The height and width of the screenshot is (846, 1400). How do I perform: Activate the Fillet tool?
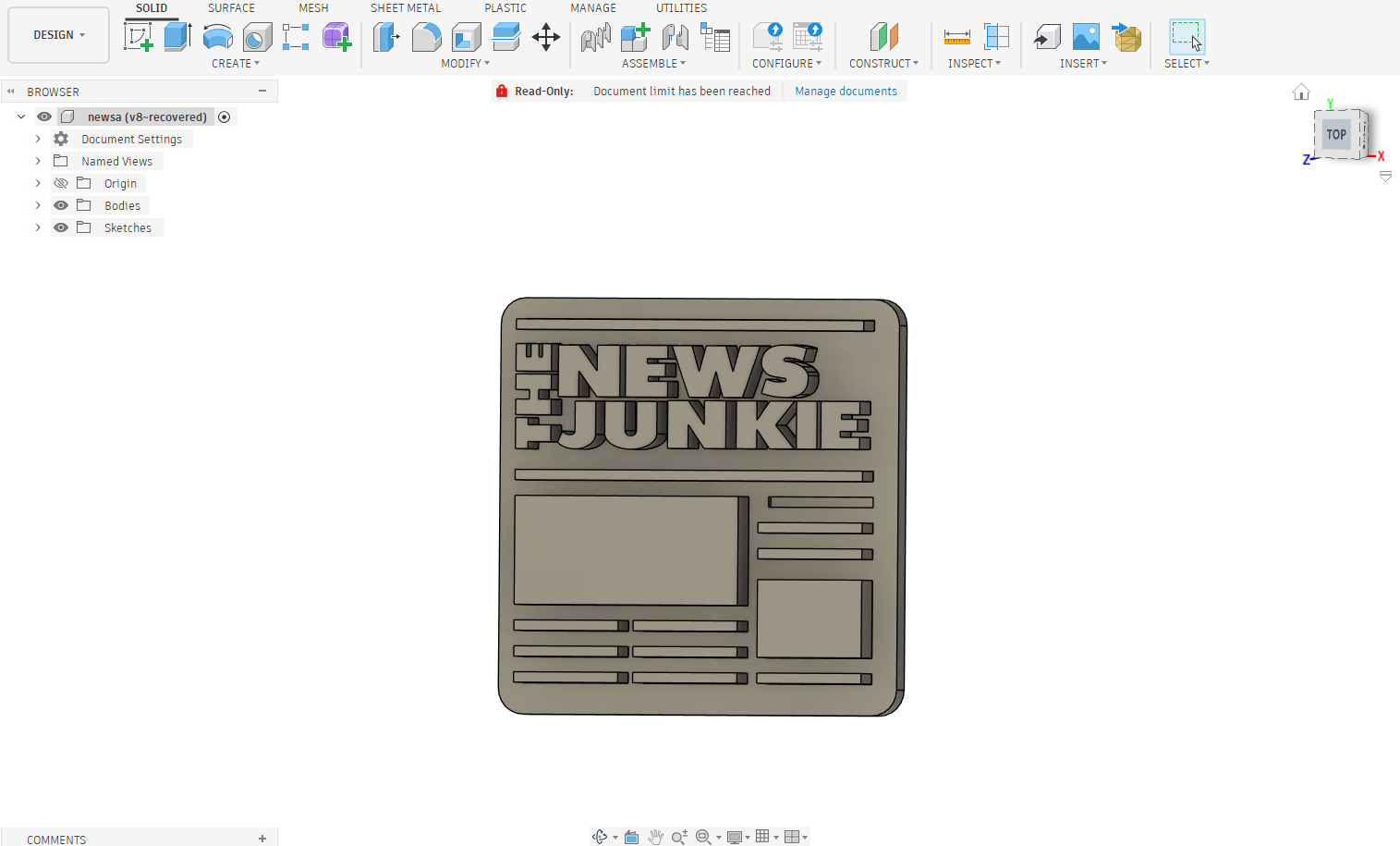426,38
